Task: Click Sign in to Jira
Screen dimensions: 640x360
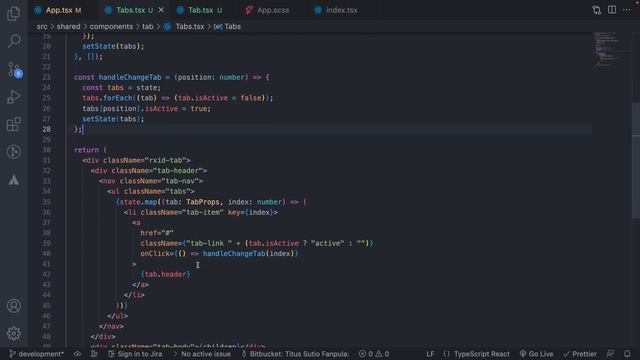Action: [x=135, y=354]
